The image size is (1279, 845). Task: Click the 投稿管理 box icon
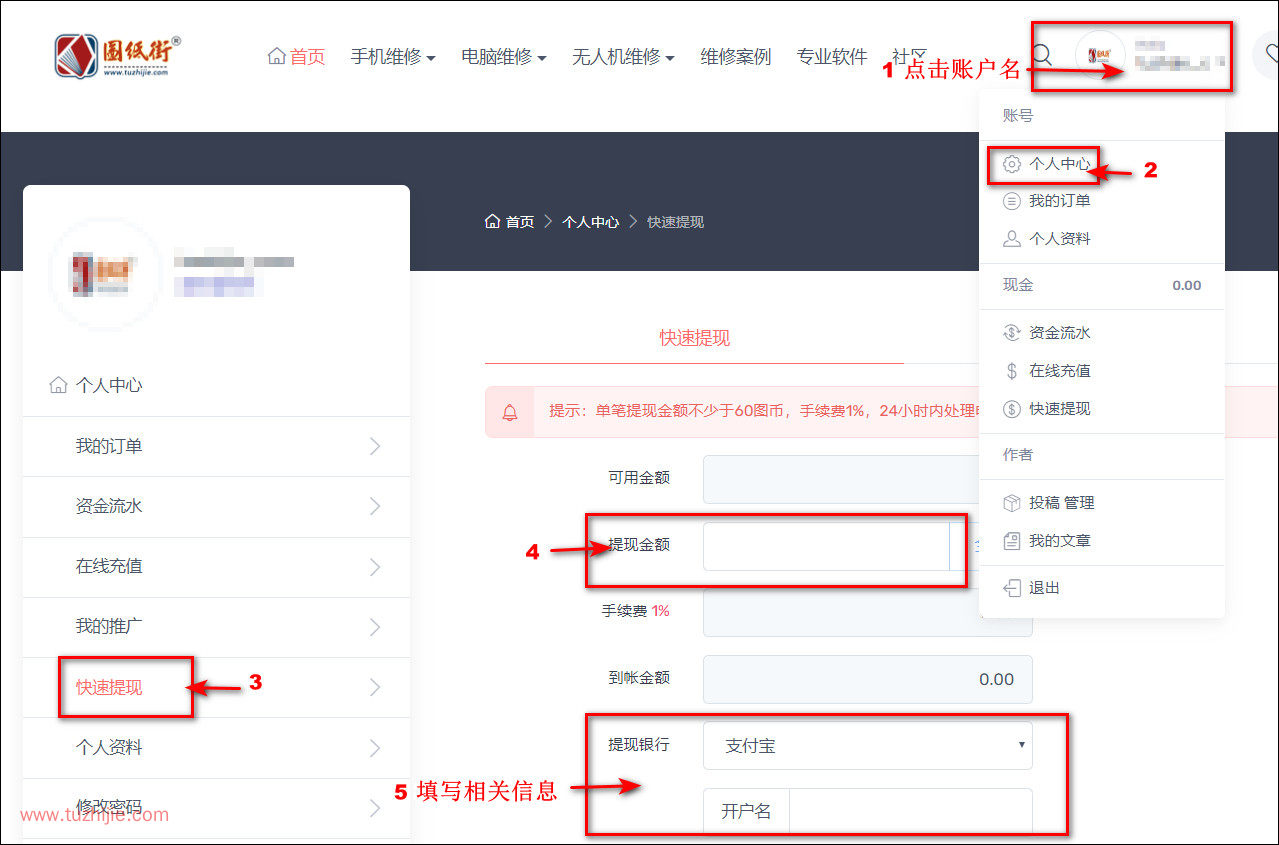coord(1012,503)
